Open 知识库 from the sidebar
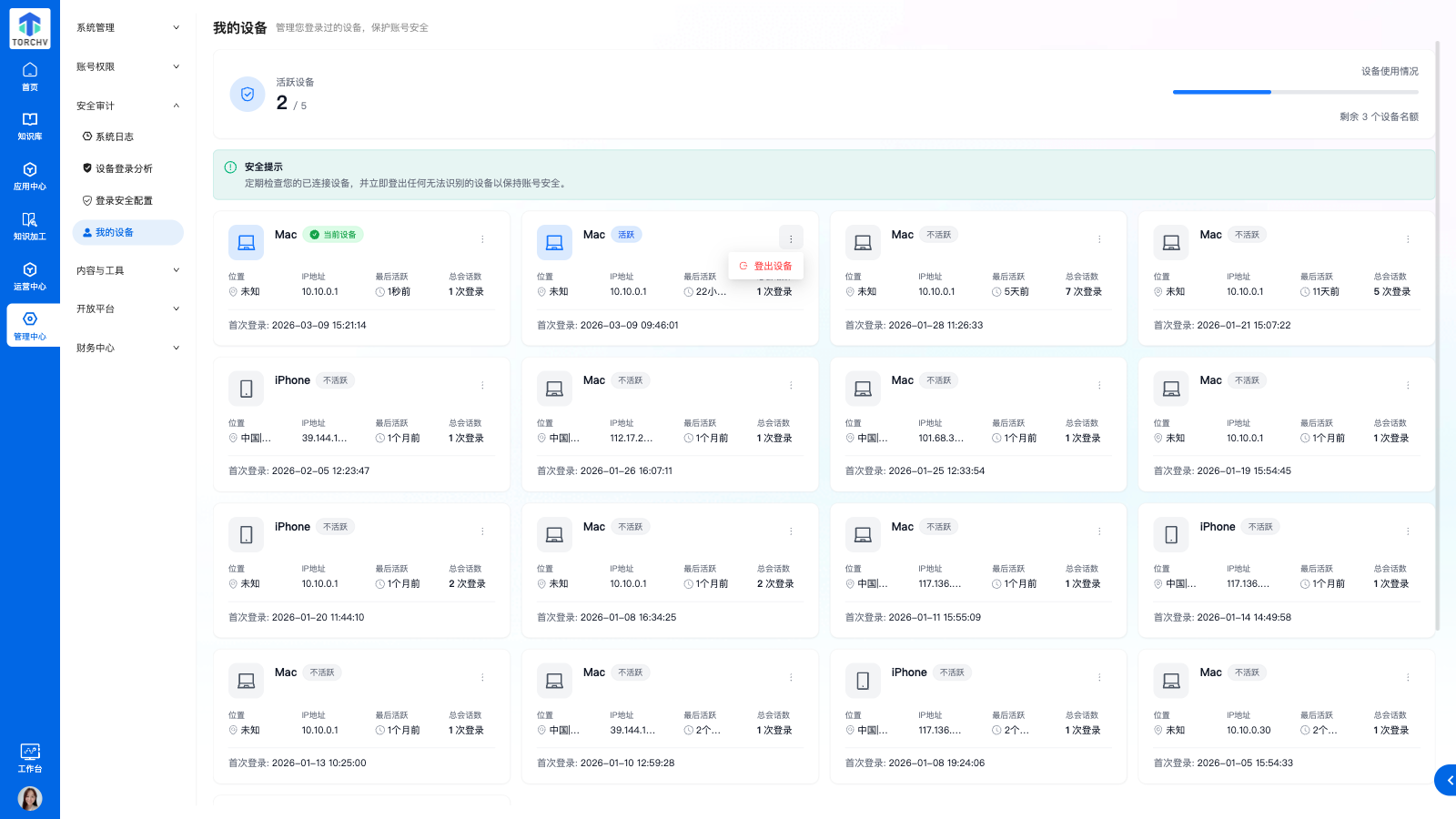This screenshot has height=819, width=1456. point(30,126)
